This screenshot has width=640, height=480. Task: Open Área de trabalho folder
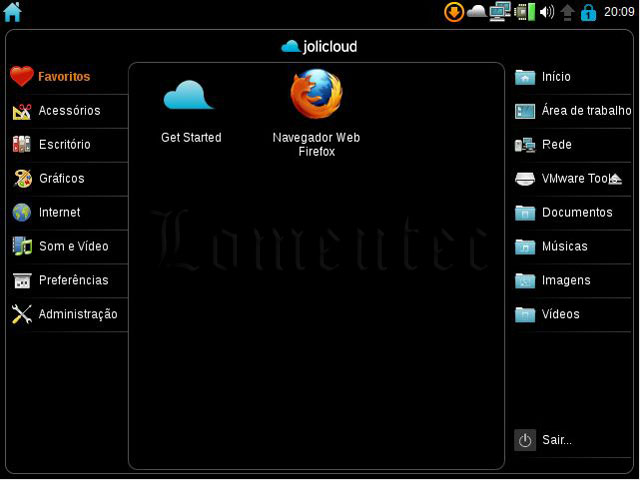[573, 111]
